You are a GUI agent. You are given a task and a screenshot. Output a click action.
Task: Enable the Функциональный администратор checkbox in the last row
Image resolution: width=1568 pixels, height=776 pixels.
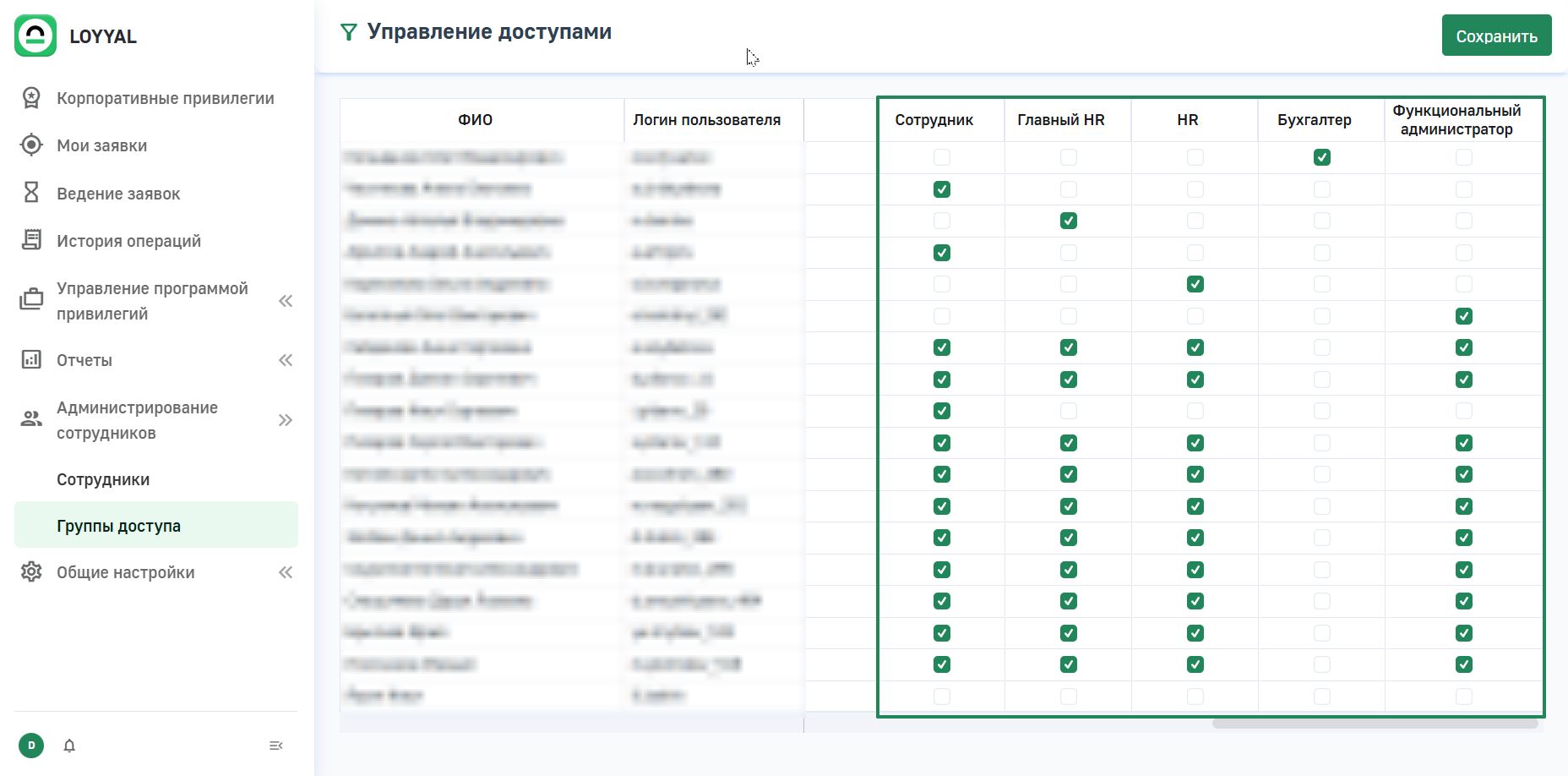(1464, 697)
